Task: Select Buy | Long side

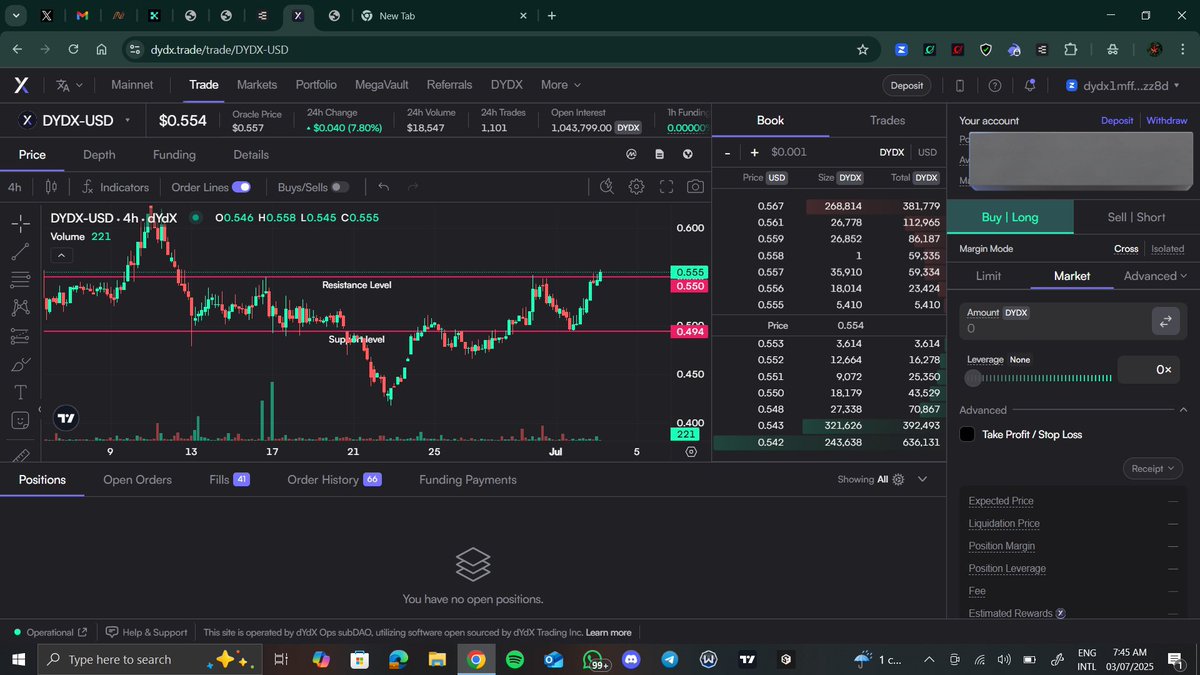Action: click(1010, 217)
